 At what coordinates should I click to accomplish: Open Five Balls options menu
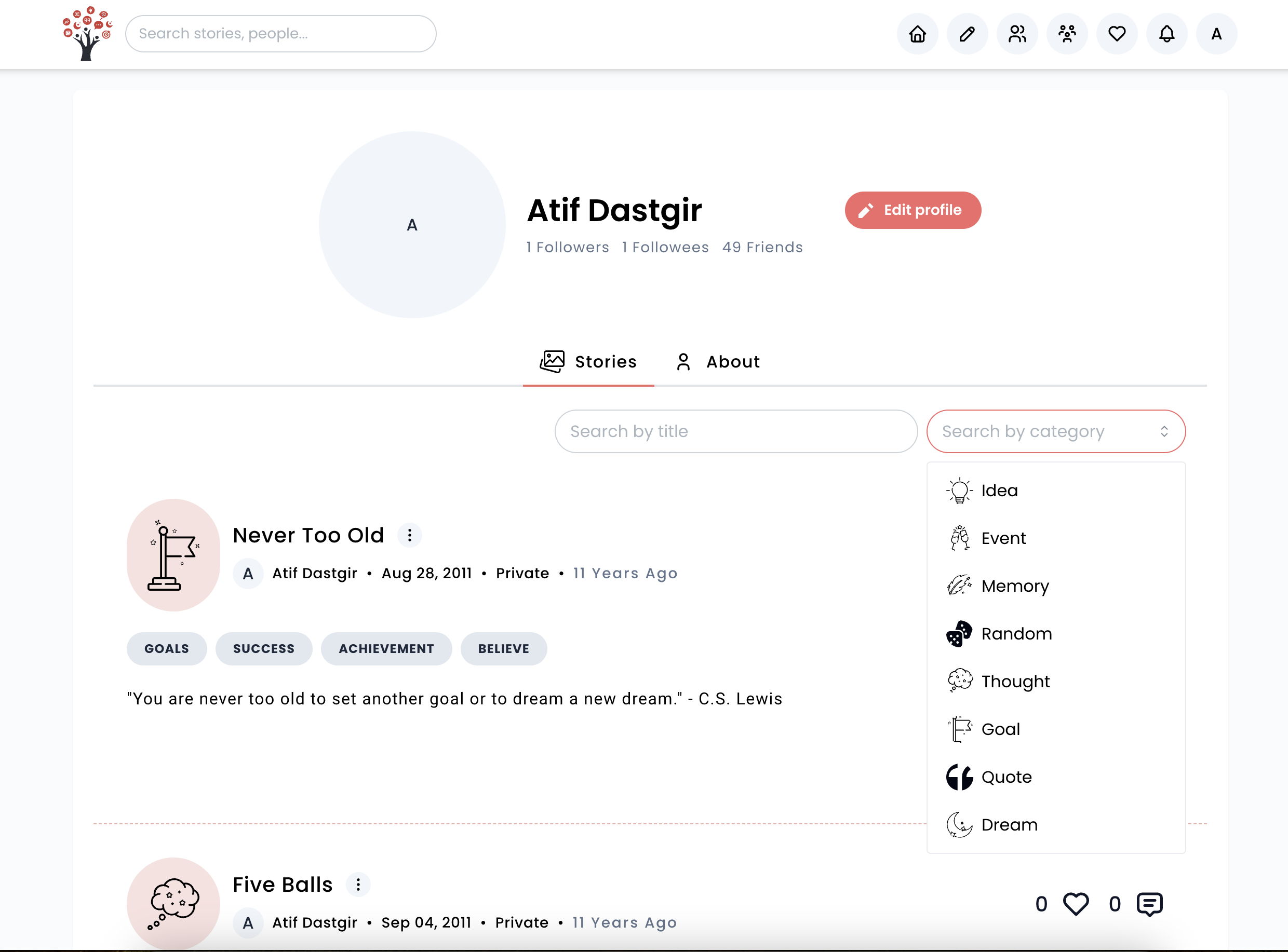[358, 885]
